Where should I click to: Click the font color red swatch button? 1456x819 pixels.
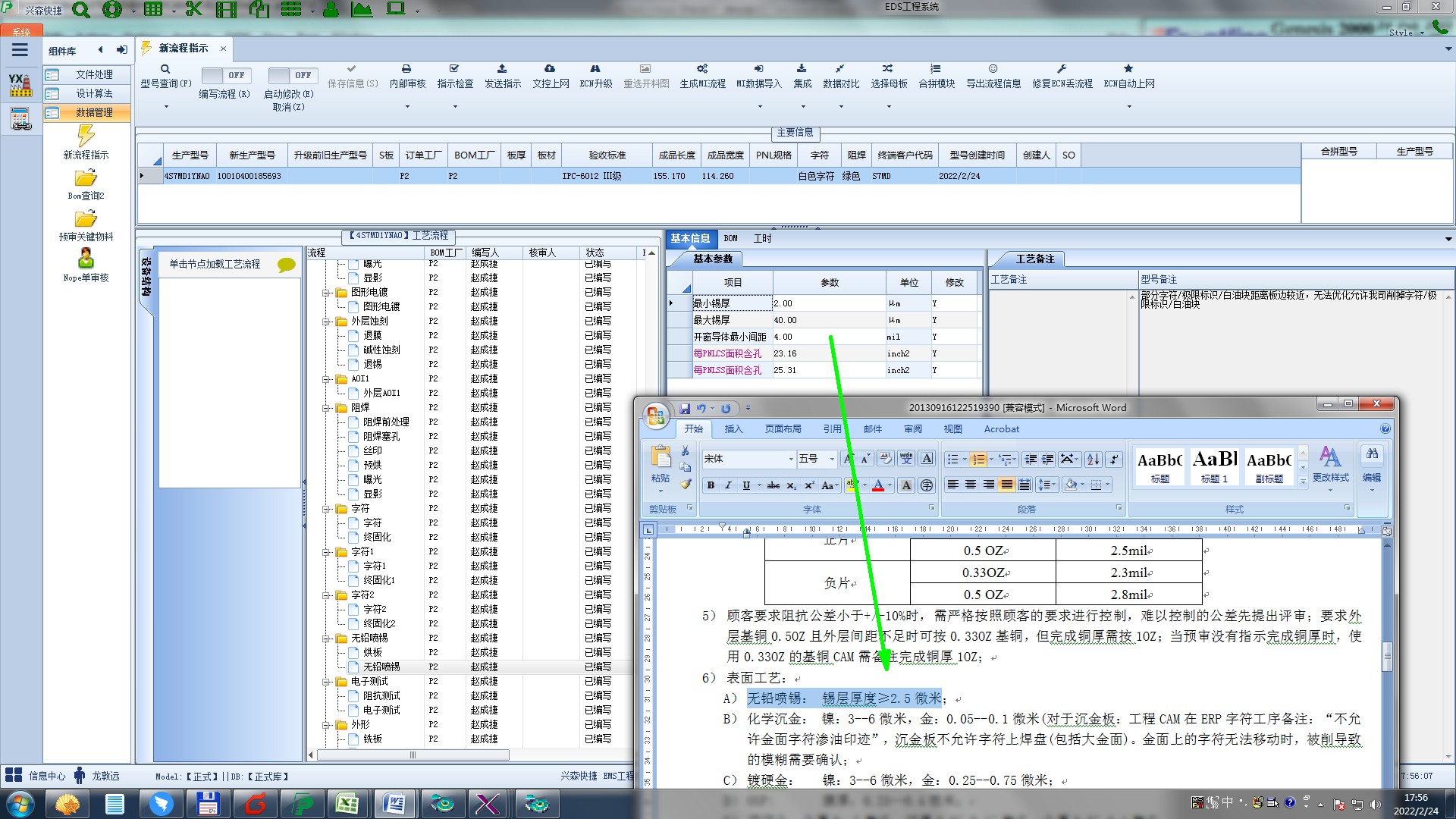[x=877, y=485]
